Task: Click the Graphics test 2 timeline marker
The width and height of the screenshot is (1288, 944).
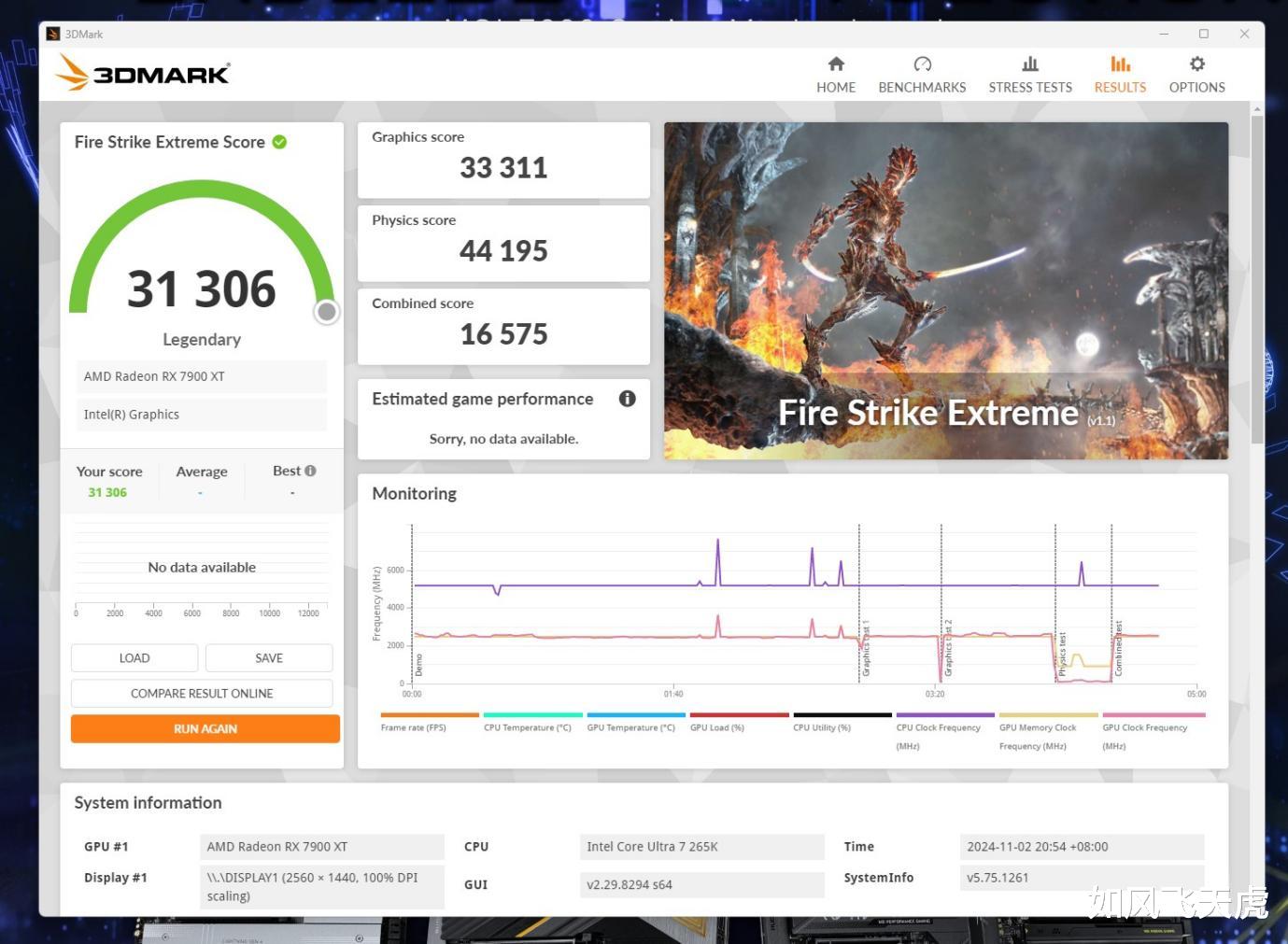Action: tap(948, 648)
